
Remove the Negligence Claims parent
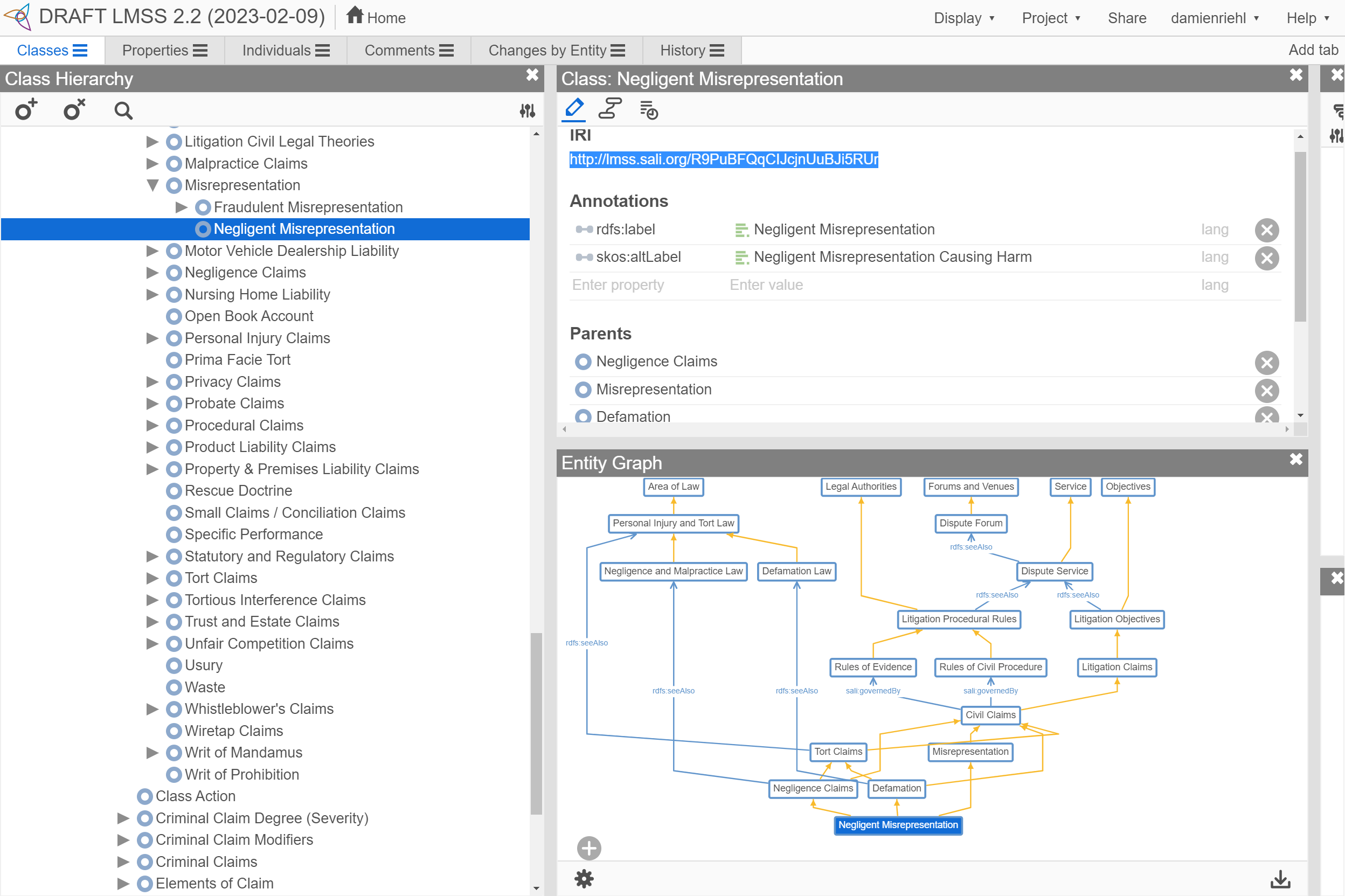click(x=1266, y=362)
